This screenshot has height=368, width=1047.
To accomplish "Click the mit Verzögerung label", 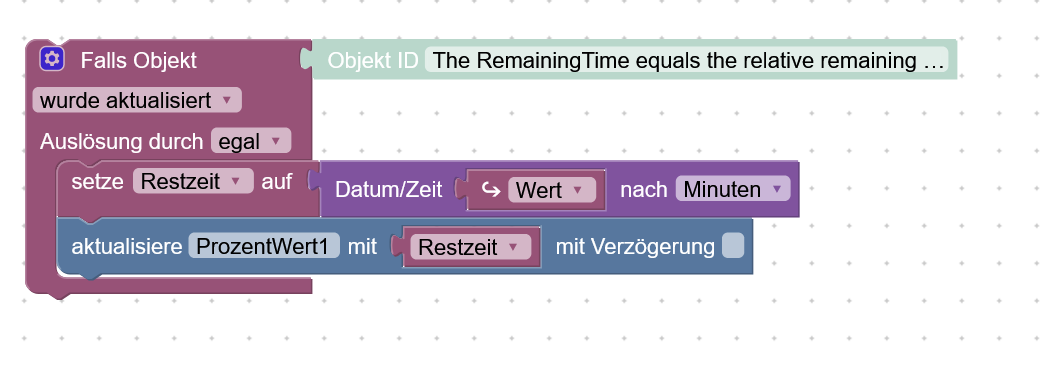I will tap(635, 246).
